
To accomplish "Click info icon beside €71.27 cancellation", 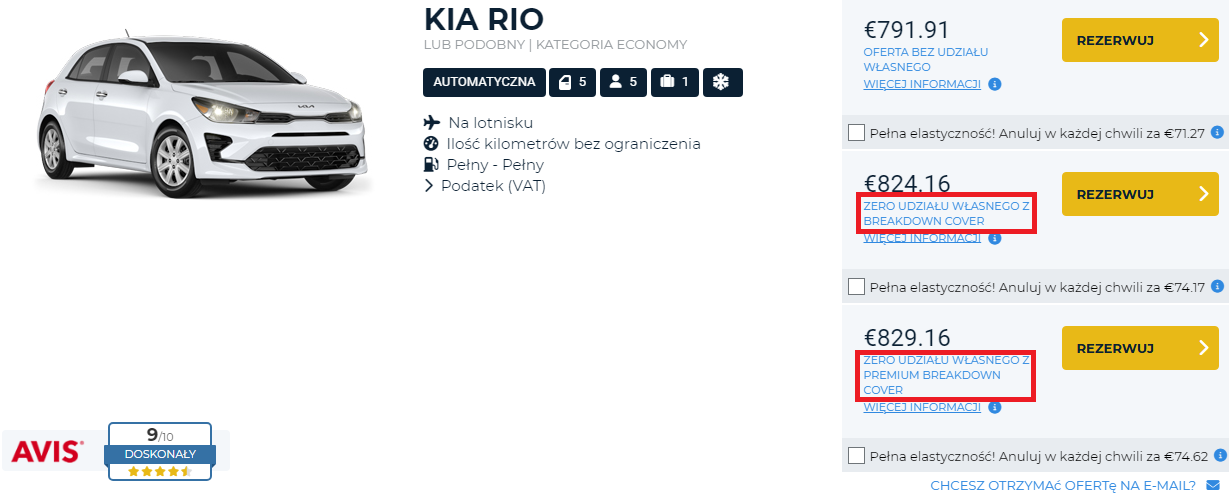I will (1217, 132).
